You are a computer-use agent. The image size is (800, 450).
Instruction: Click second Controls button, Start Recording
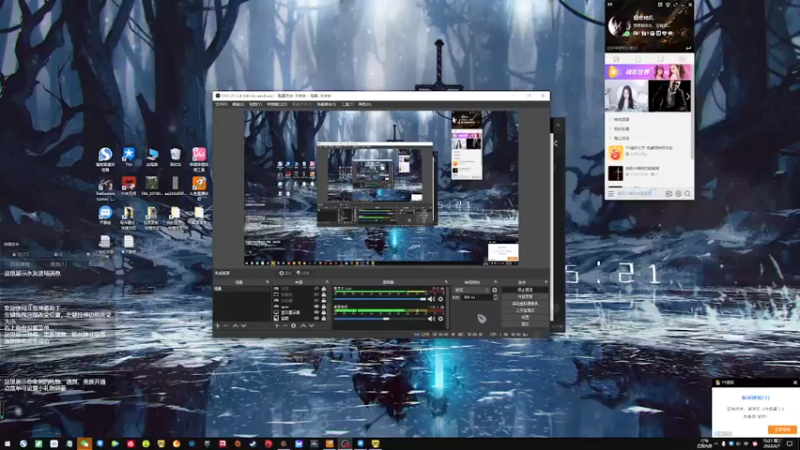524,296
